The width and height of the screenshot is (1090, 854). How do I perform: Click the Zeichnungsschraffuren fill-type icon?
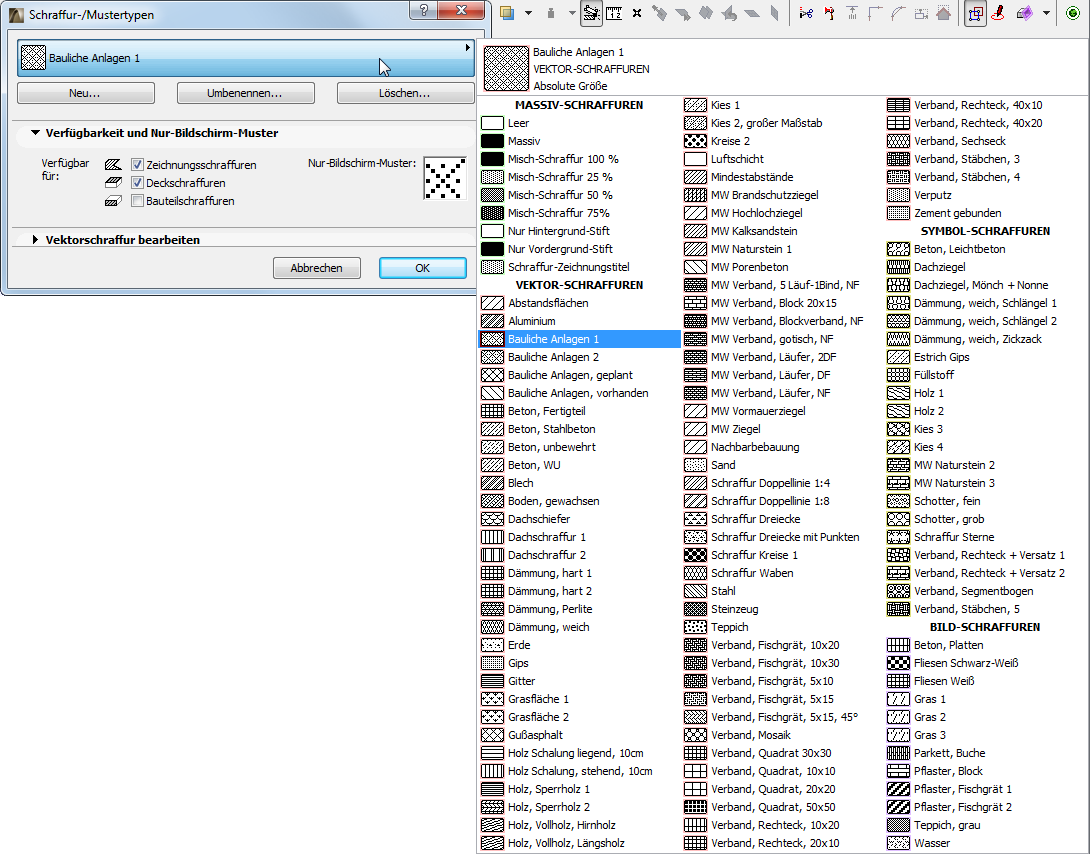click(x=113, y=165)
